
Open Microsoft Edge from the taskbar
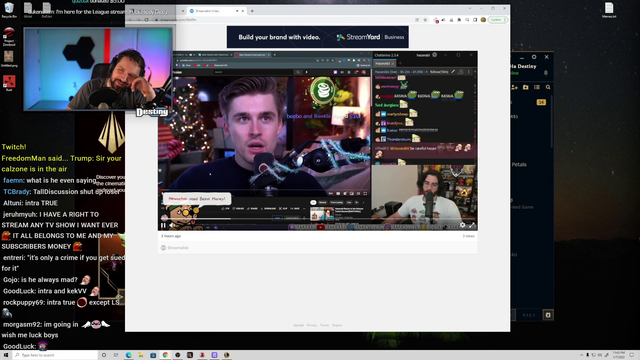129,355
